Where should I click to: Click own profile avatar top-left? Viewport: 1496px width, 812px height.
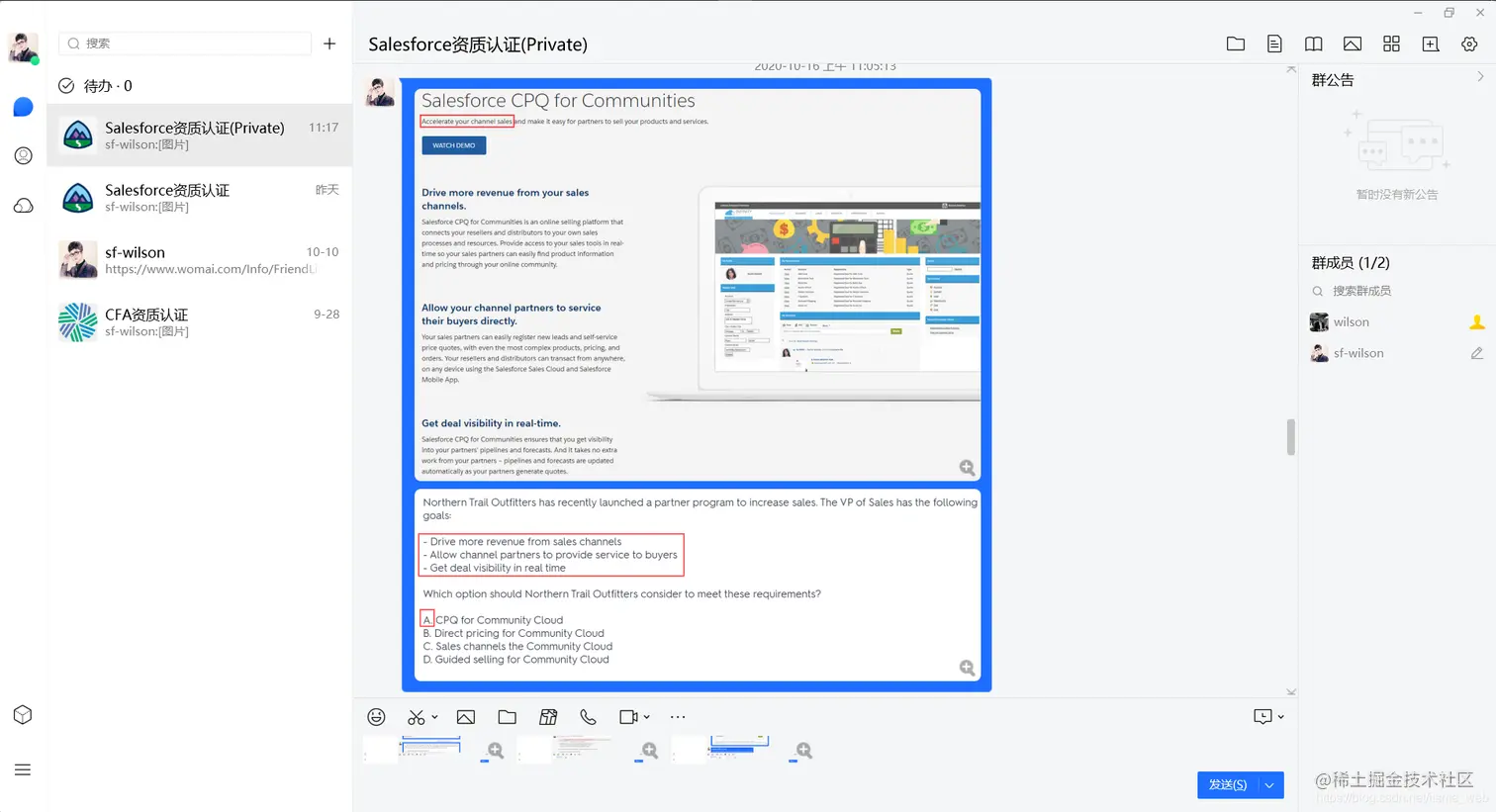click(x=23, y=47)
